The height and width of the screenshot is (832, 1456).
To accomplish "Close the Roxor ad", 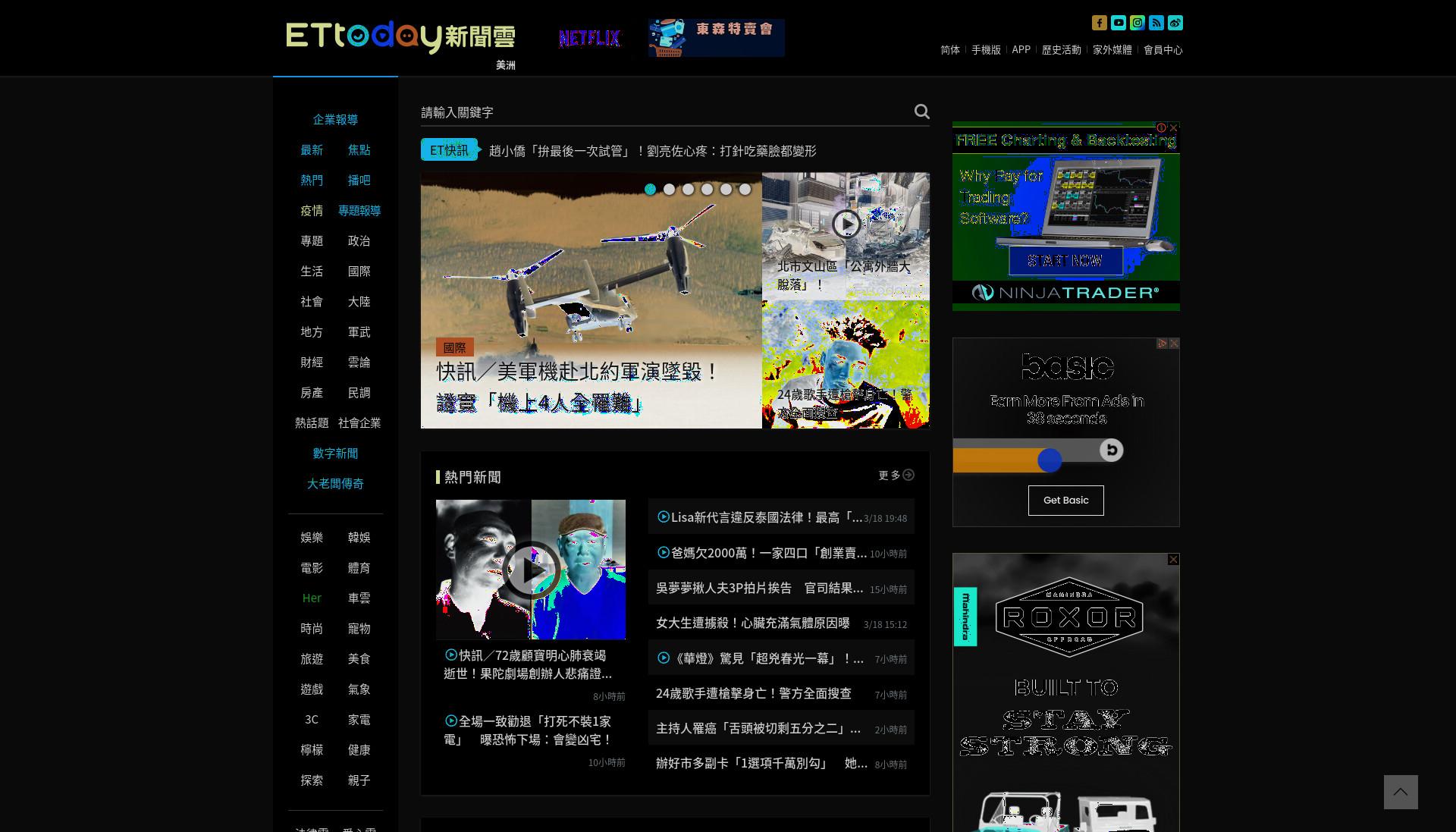I will tap(1173, 559).
